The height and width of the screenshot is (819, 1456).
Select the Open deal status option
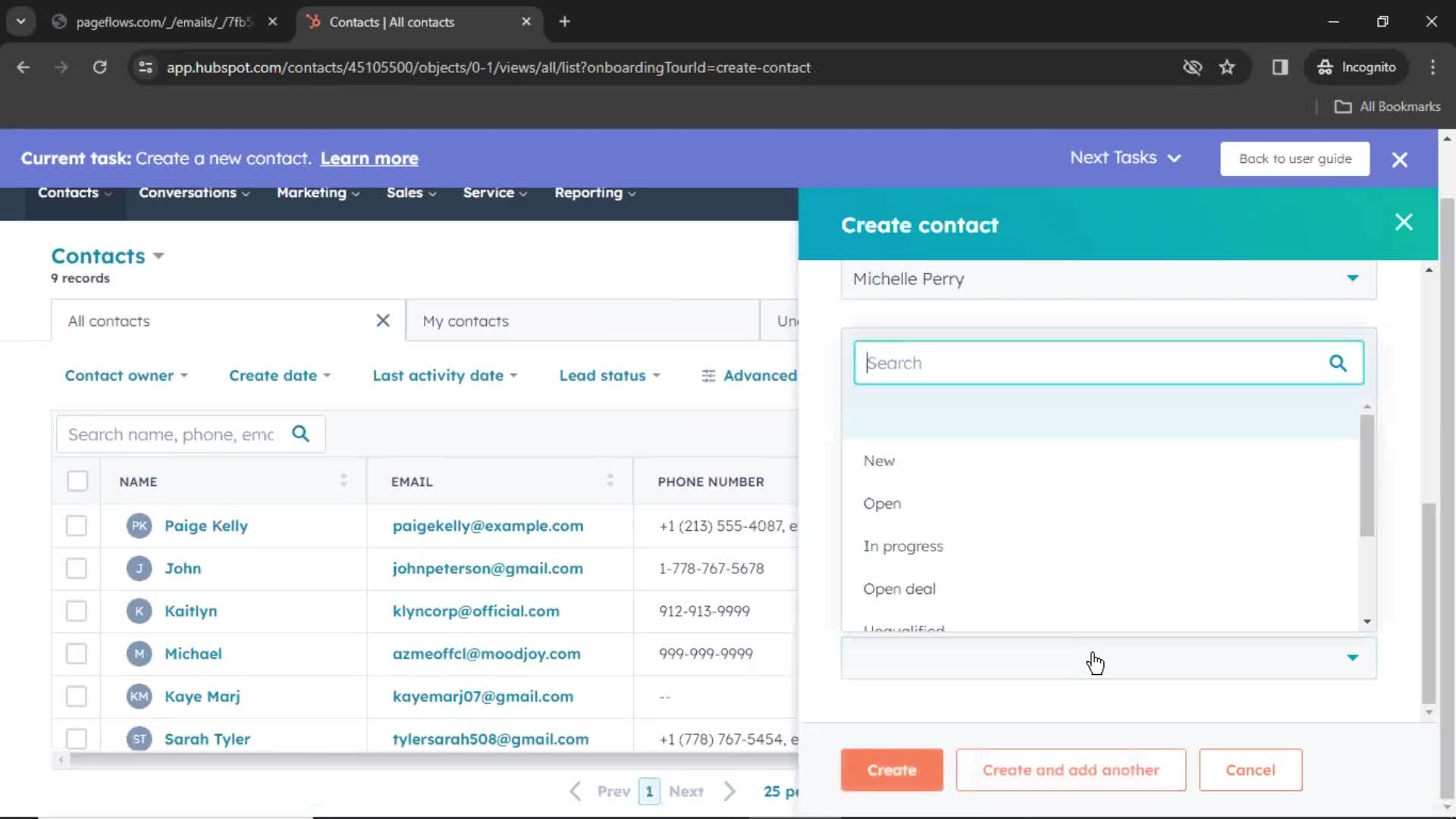pyautogui.click(x=1100, y=589)
